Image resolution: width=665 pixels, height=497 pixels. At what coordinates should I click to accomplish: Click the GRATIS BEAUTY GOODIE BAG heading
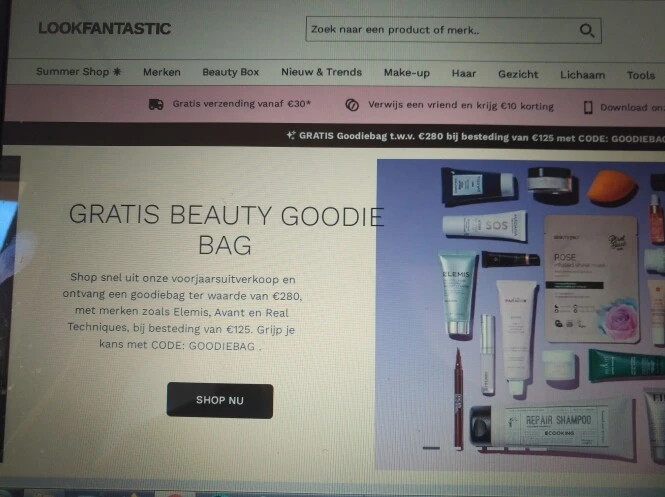(x=226, y=229)
